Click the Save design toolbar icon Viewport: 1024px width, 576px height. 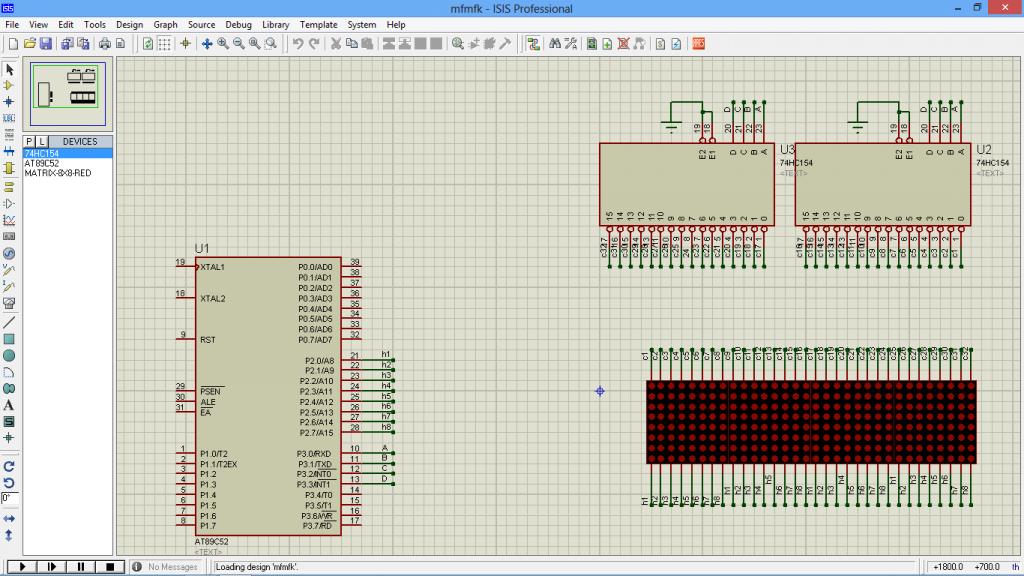(46, 44)
